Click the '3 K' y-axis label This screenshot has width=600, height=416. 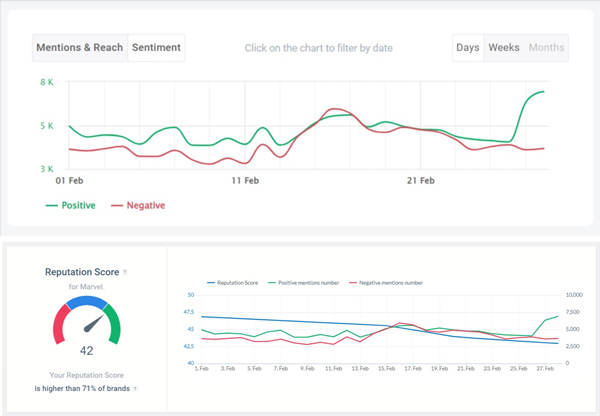[x=47, y=169]
